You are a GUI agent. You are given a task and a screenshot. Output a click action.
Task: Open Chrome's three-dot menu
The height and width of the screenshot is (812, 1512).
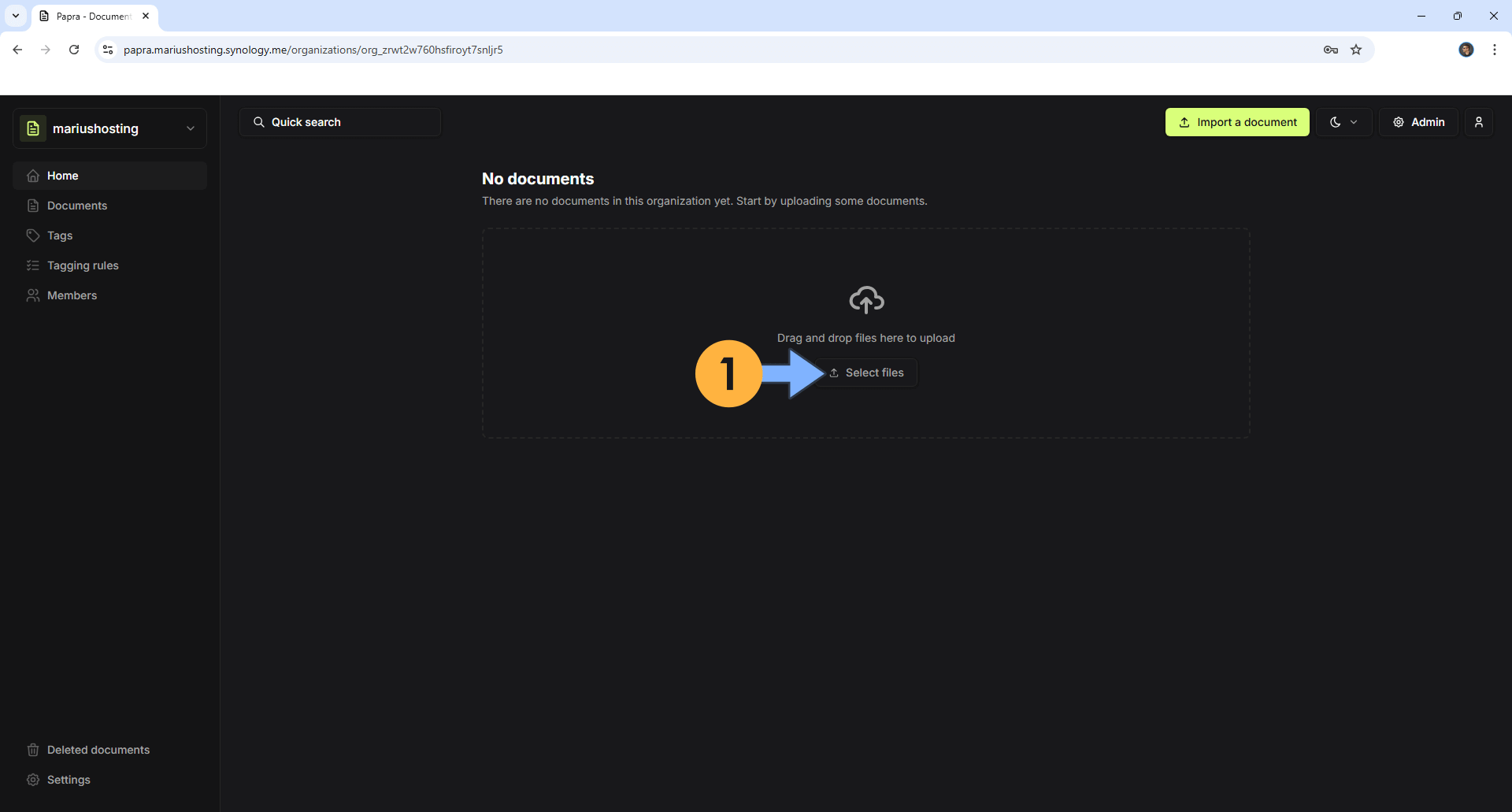[1494, 50]
